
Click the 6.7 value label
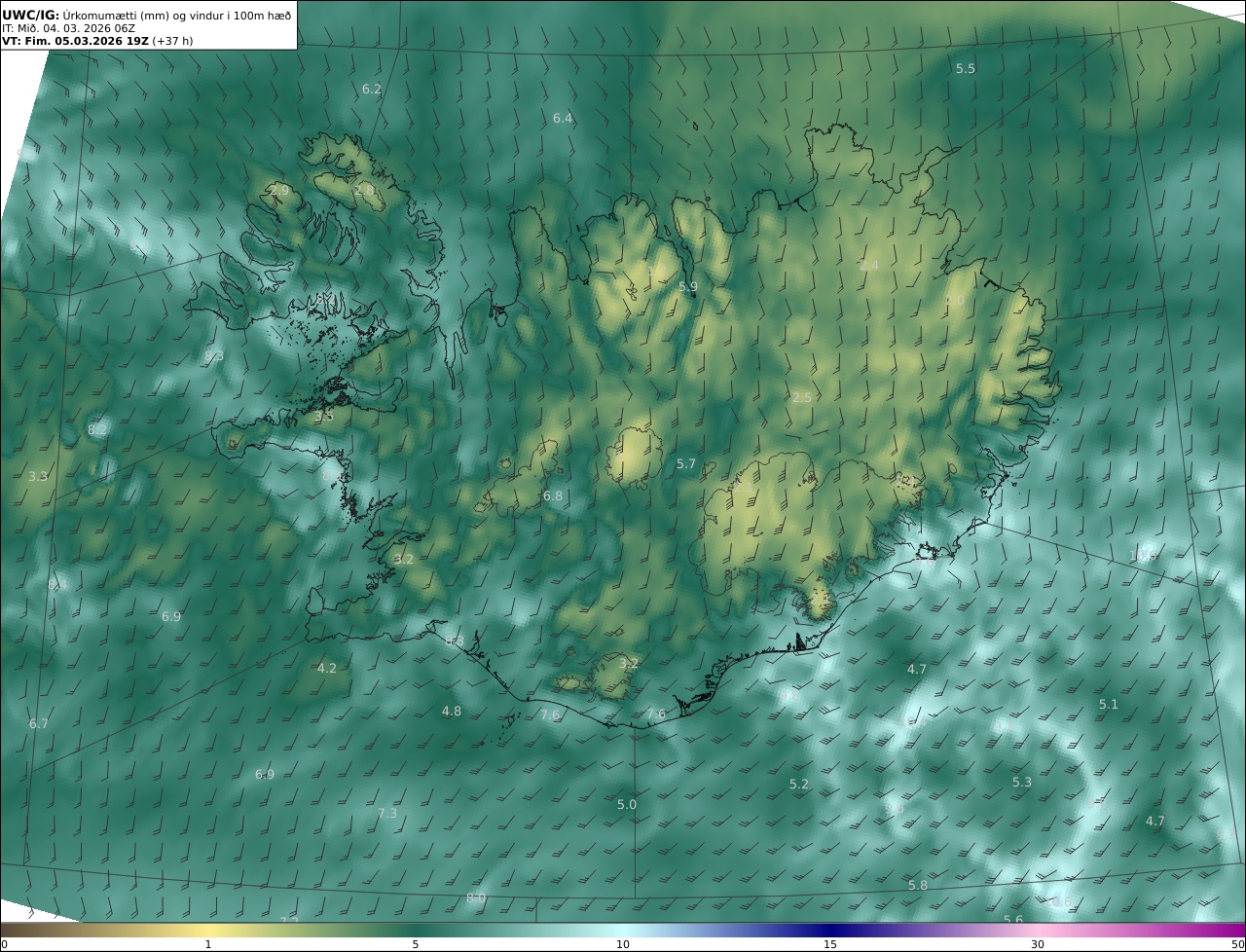coord(39,723)
